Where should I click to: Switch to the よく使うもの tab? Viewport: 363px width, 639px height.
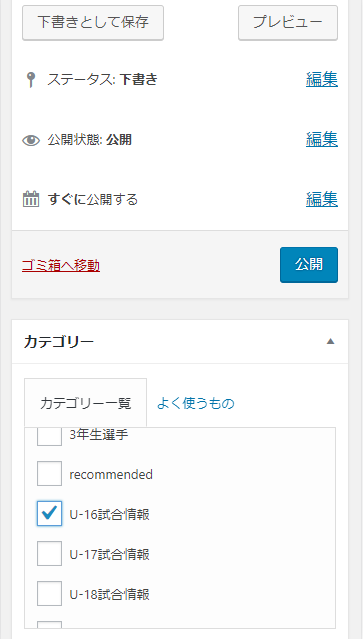196,403
